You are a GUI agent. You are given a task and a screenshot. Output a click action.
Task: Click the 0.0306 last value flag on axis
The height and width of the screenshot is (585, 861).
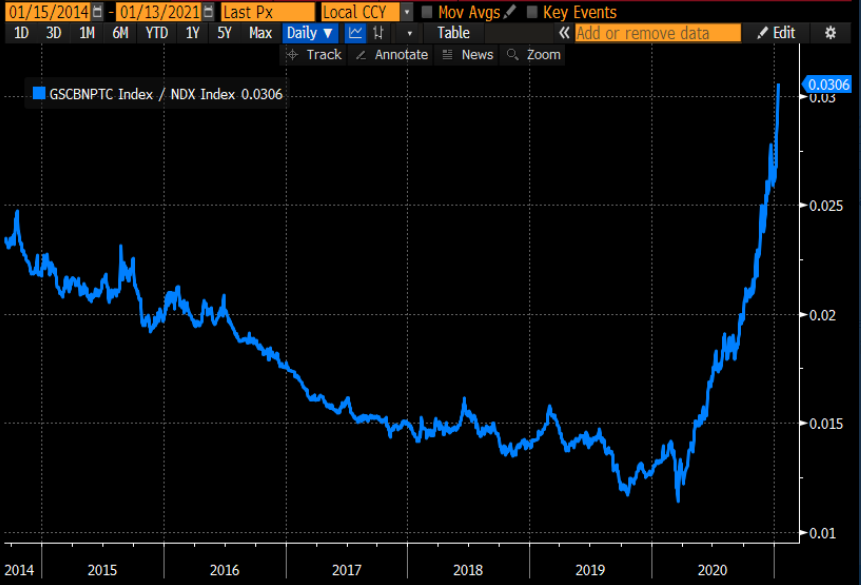click(828, 85)
